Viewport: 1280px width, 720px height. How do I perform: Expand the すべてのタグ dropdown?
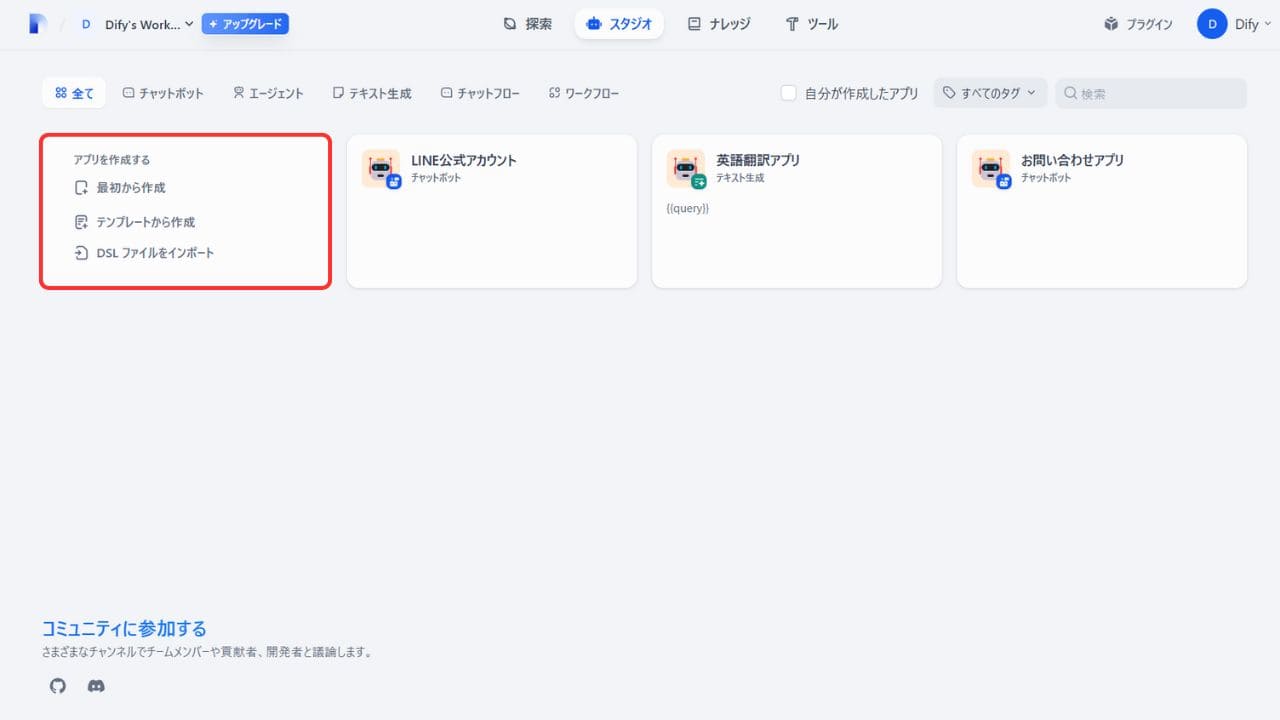990,93
